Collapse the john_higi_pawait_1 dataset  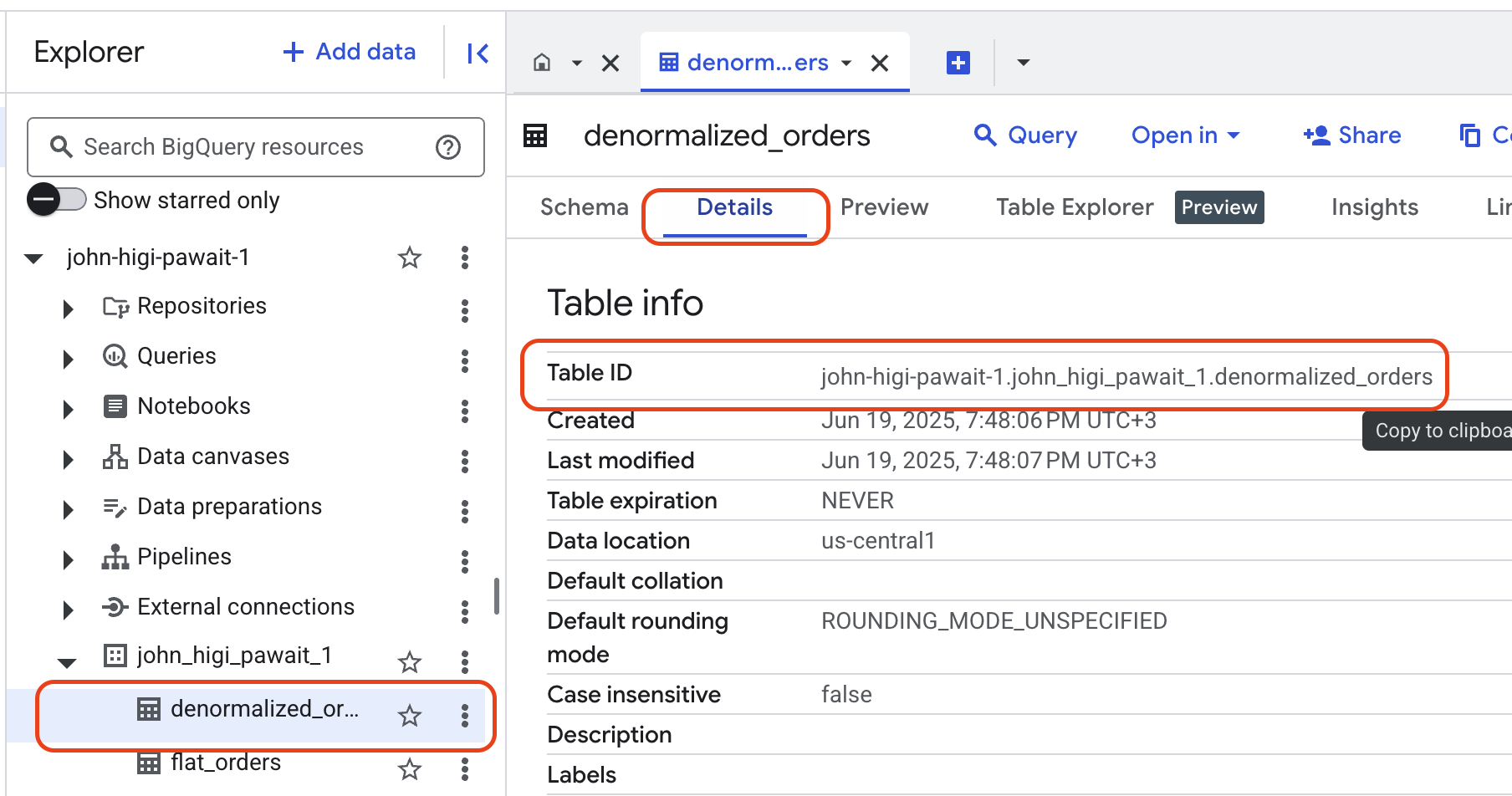point(67,661)
